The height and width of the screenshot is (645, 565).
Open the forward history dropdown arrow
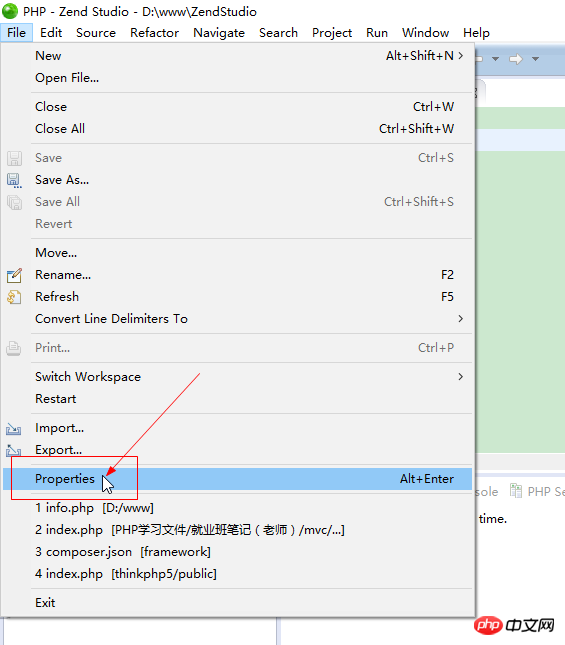(535, 59)
